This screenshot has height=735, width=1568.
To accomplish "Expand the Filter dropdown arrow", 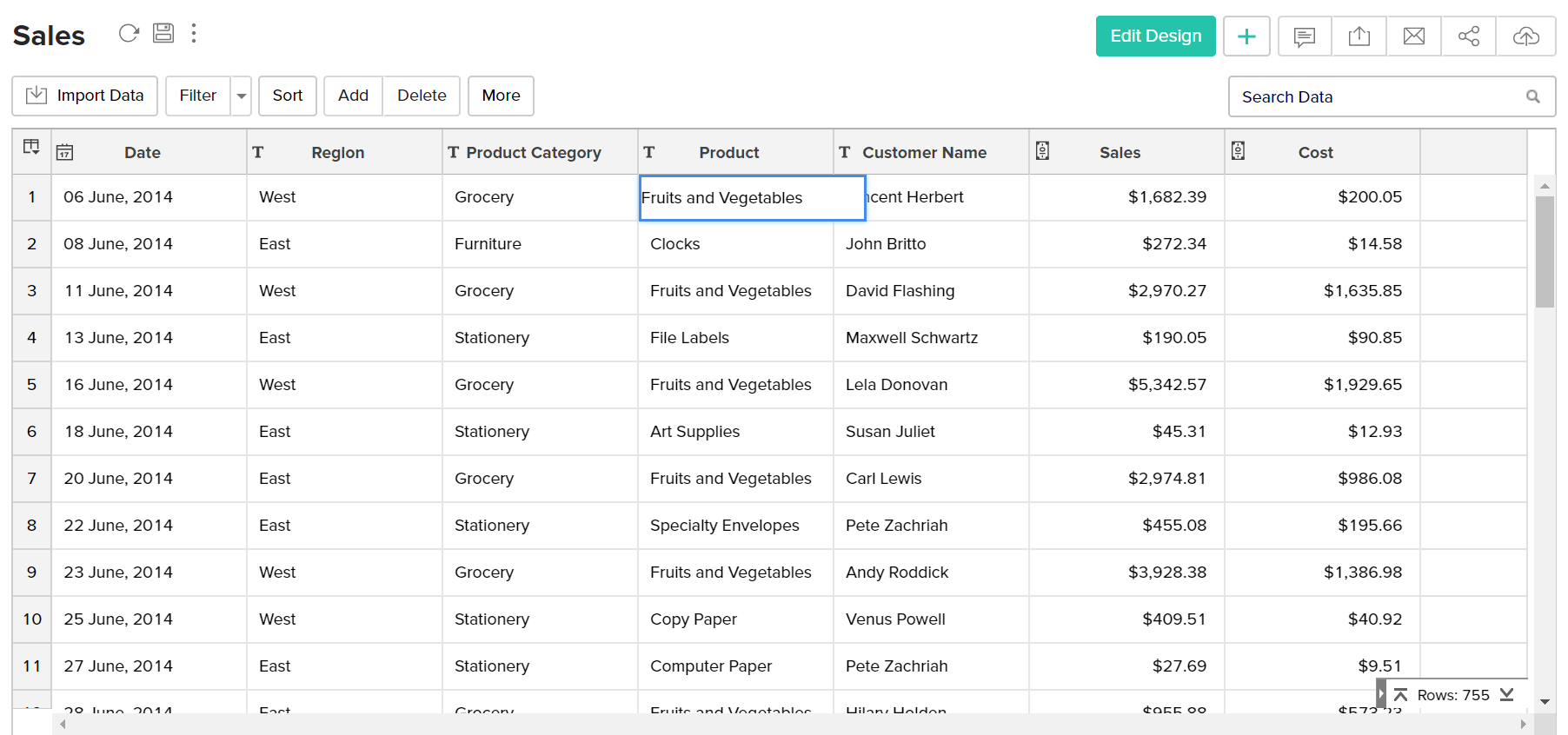I will point(242,96).
